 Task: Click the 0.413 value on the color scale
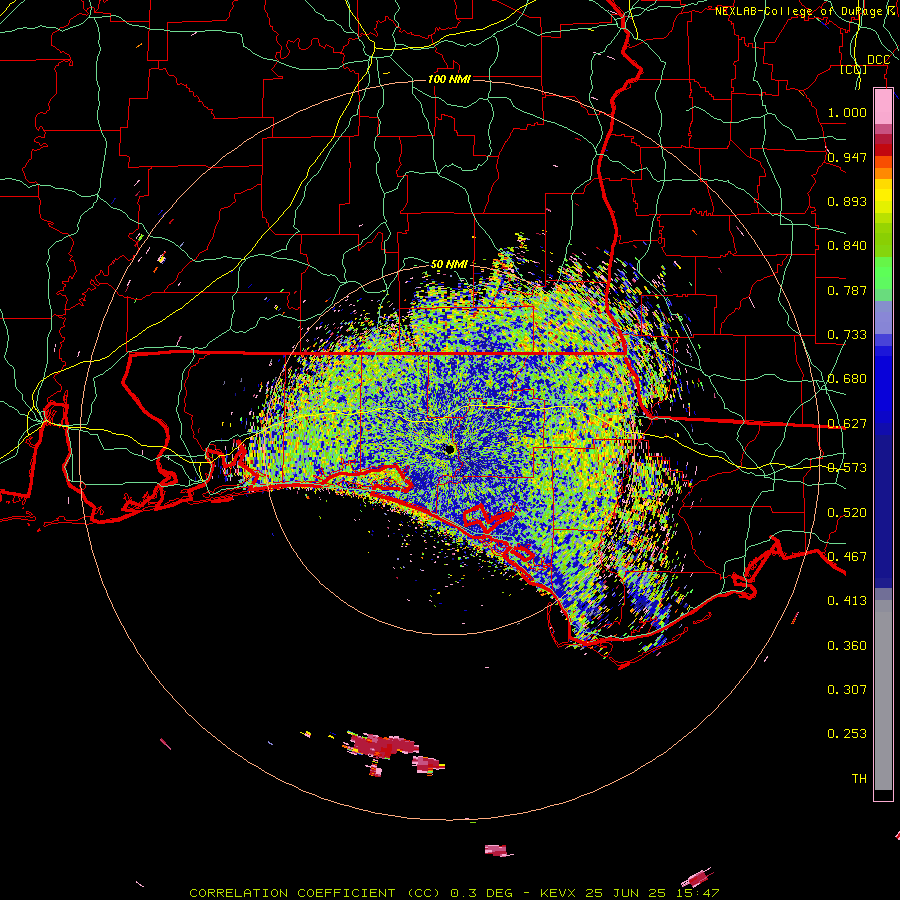coord(847,601)
